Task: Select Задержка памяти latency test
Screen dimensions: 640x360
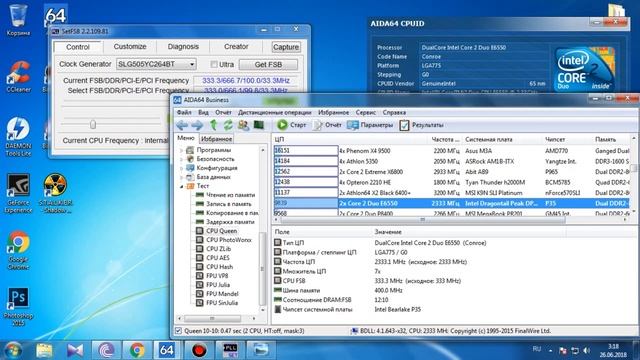Action: point(225,222)
